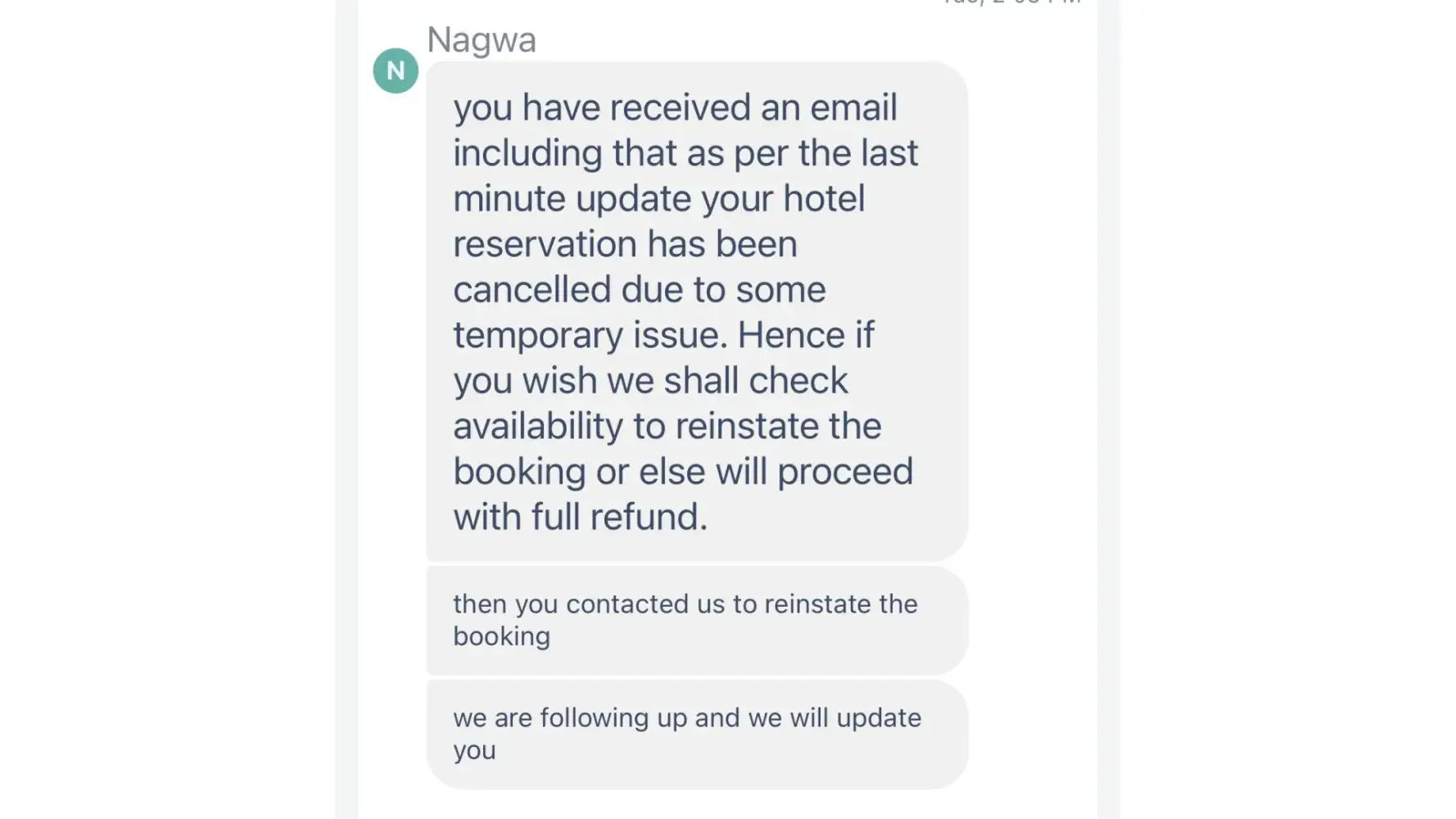Click the sender name Nagwa
Image resolution: width=1456 pixels, height=819 pixels.
(482, 40)
